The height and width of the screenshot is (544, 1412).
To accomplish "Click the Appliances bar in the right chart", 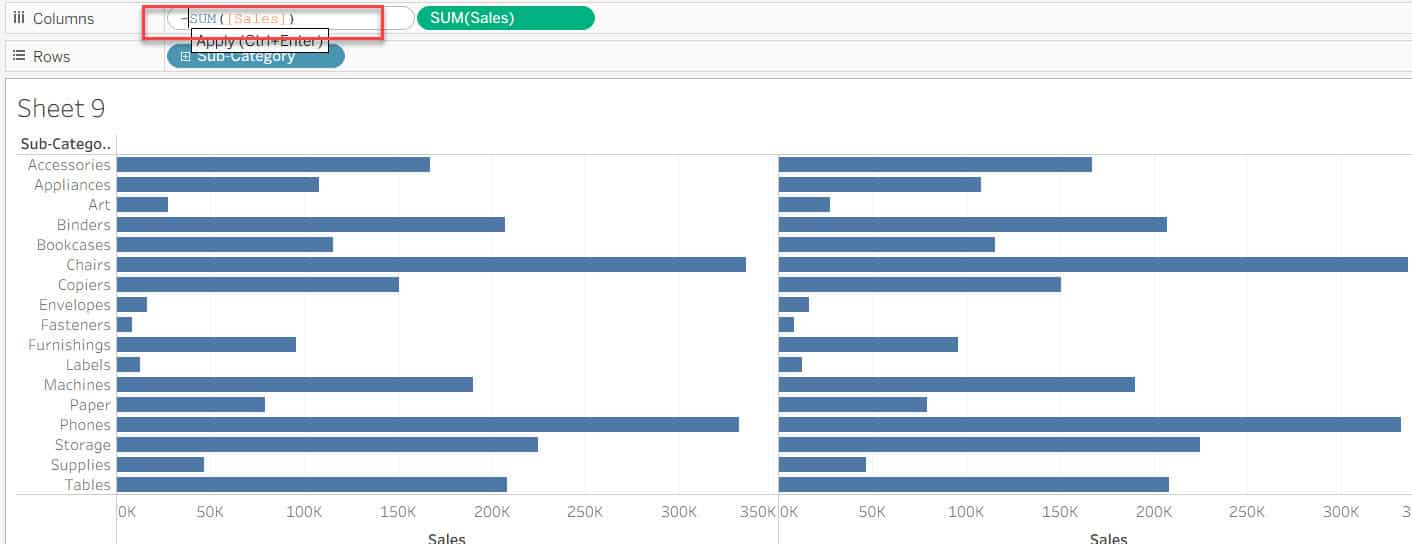I will (880, 185).
